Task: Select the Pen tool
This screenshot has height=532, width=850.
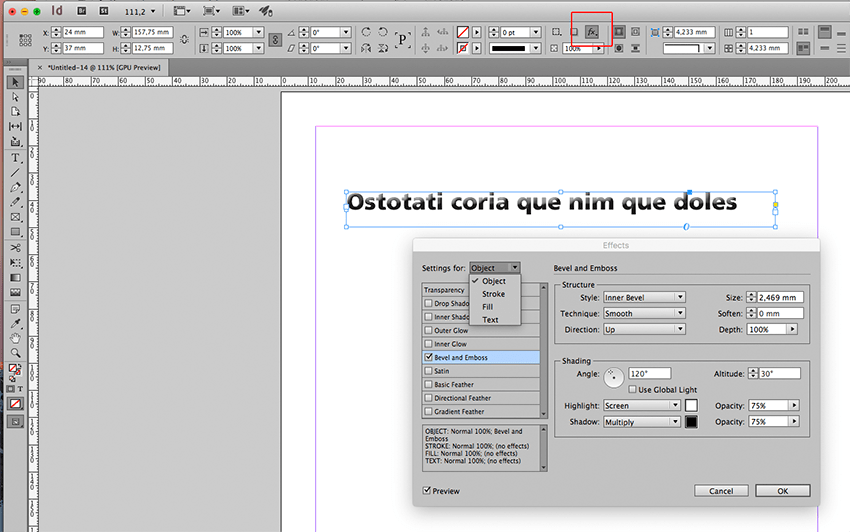Action: (15, 188)
